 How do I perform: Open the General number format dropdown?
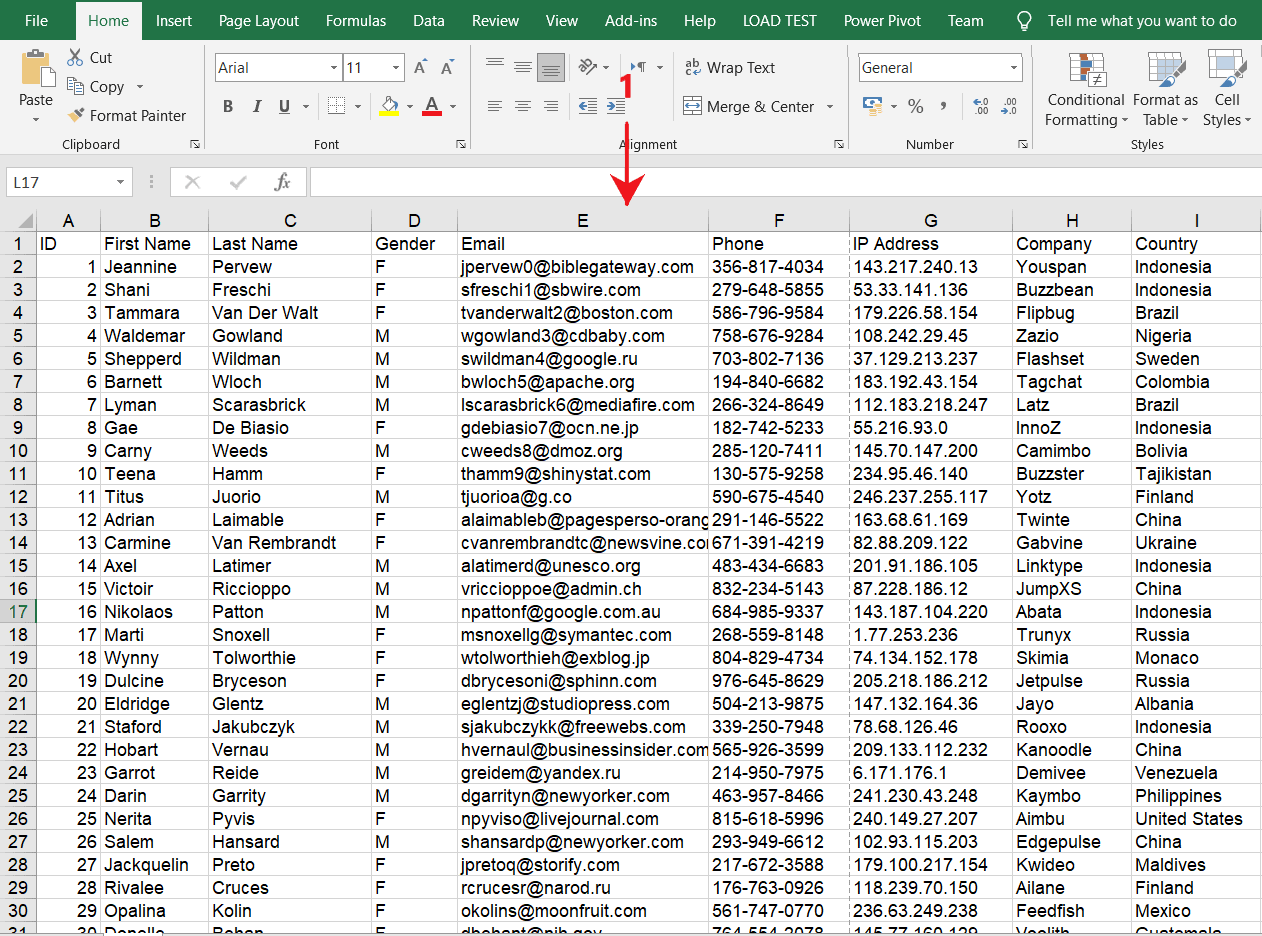[1013, 68]
